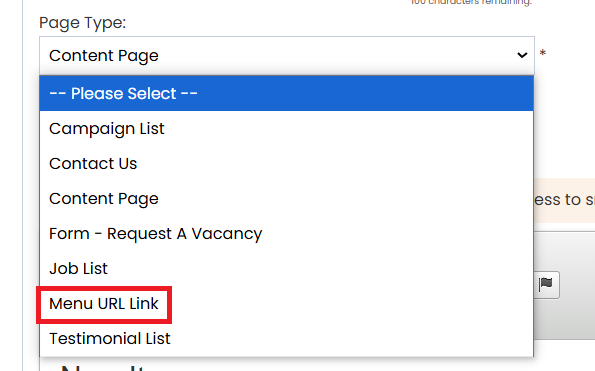Click empty space right of Testimonial List option
595x371 pixels.
click(352, 338)
